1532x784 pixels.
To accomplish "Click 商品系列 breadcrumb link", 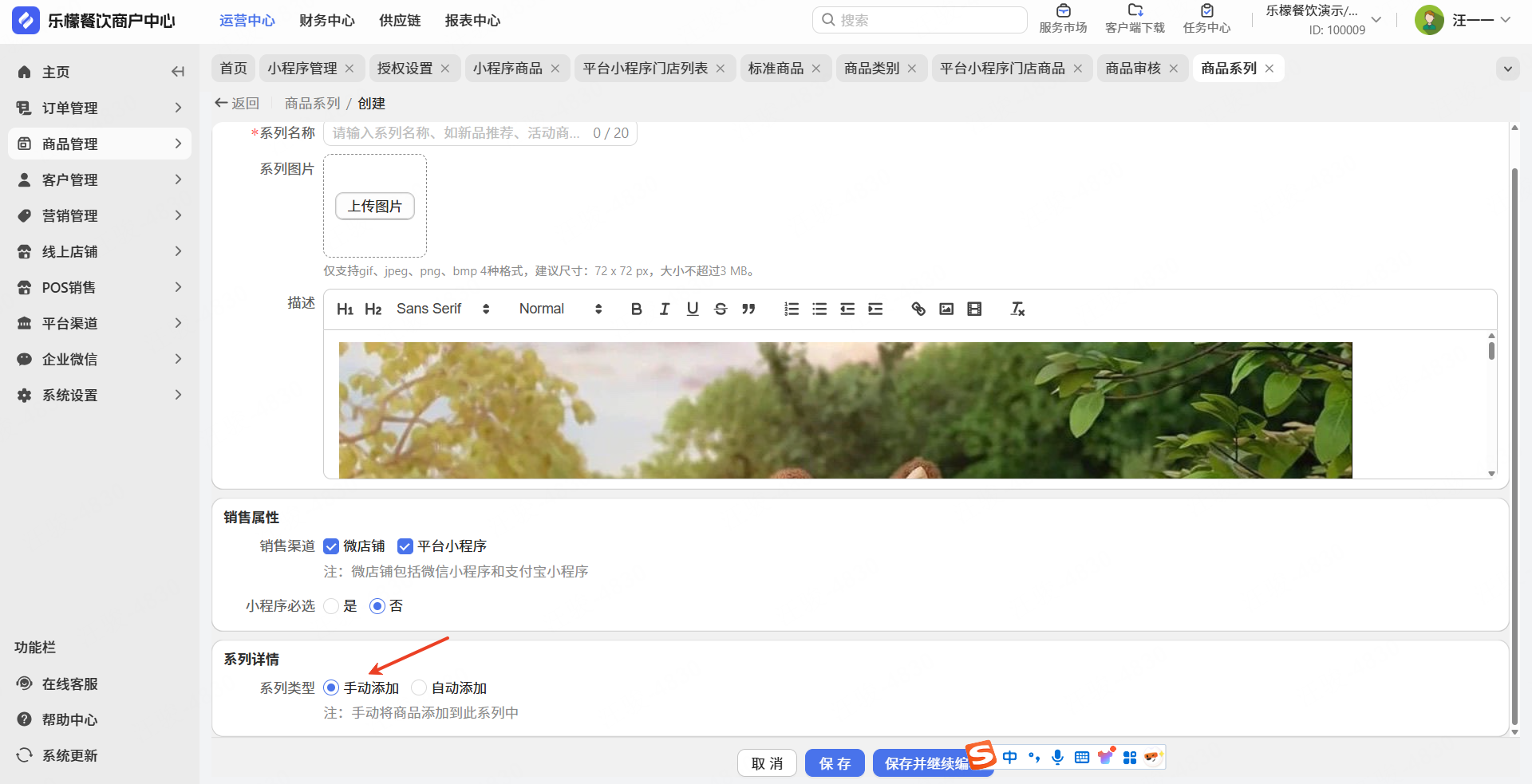I will (312, 104).
